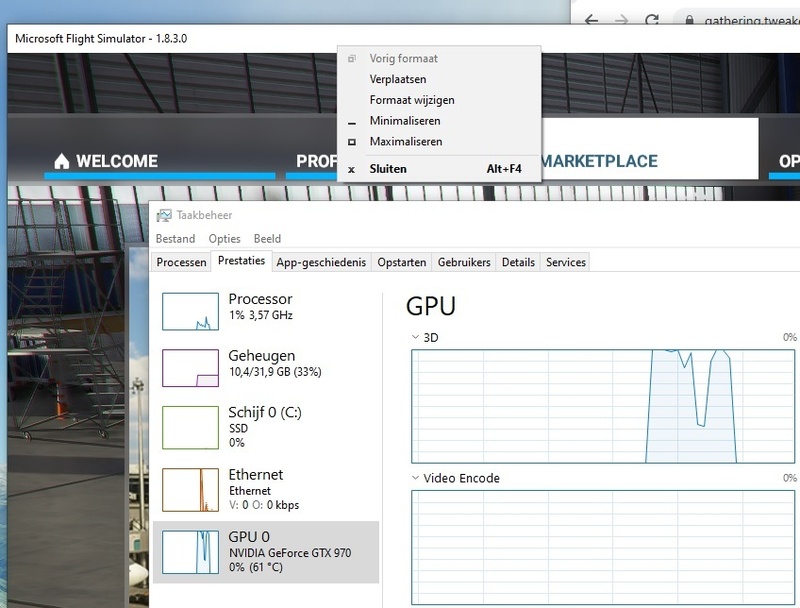
Task: Click the 0% (61 °C) GPU temperature text
Action: [256, 567]
